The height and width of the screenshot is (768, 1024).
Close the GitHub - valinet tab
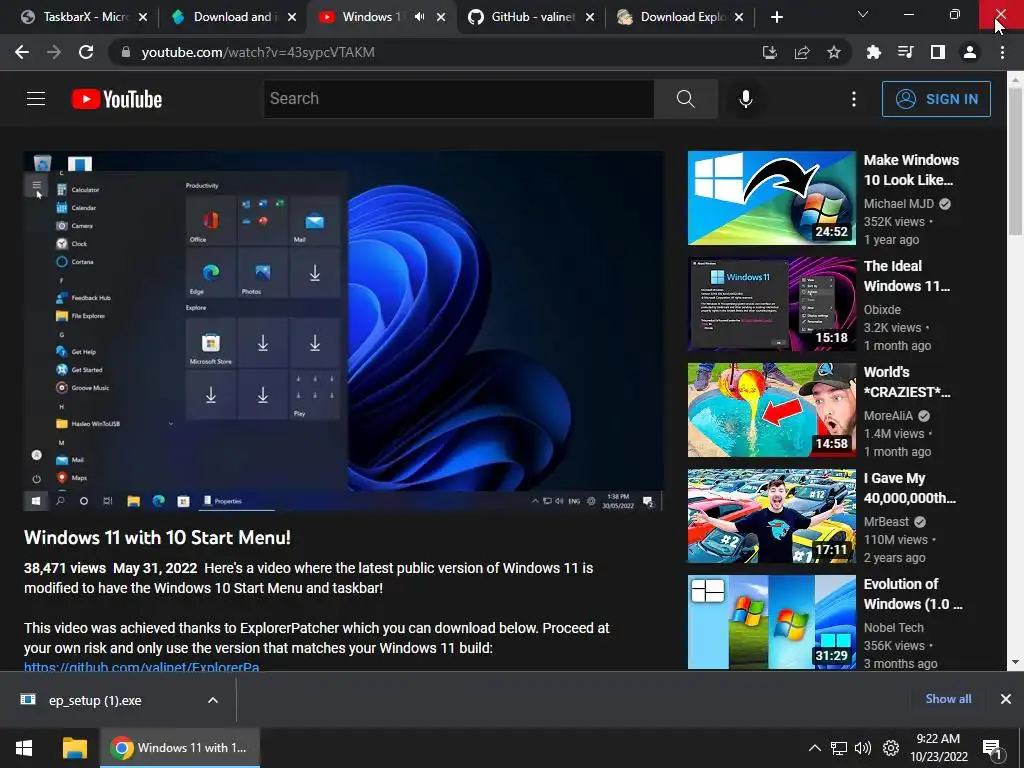590,17
